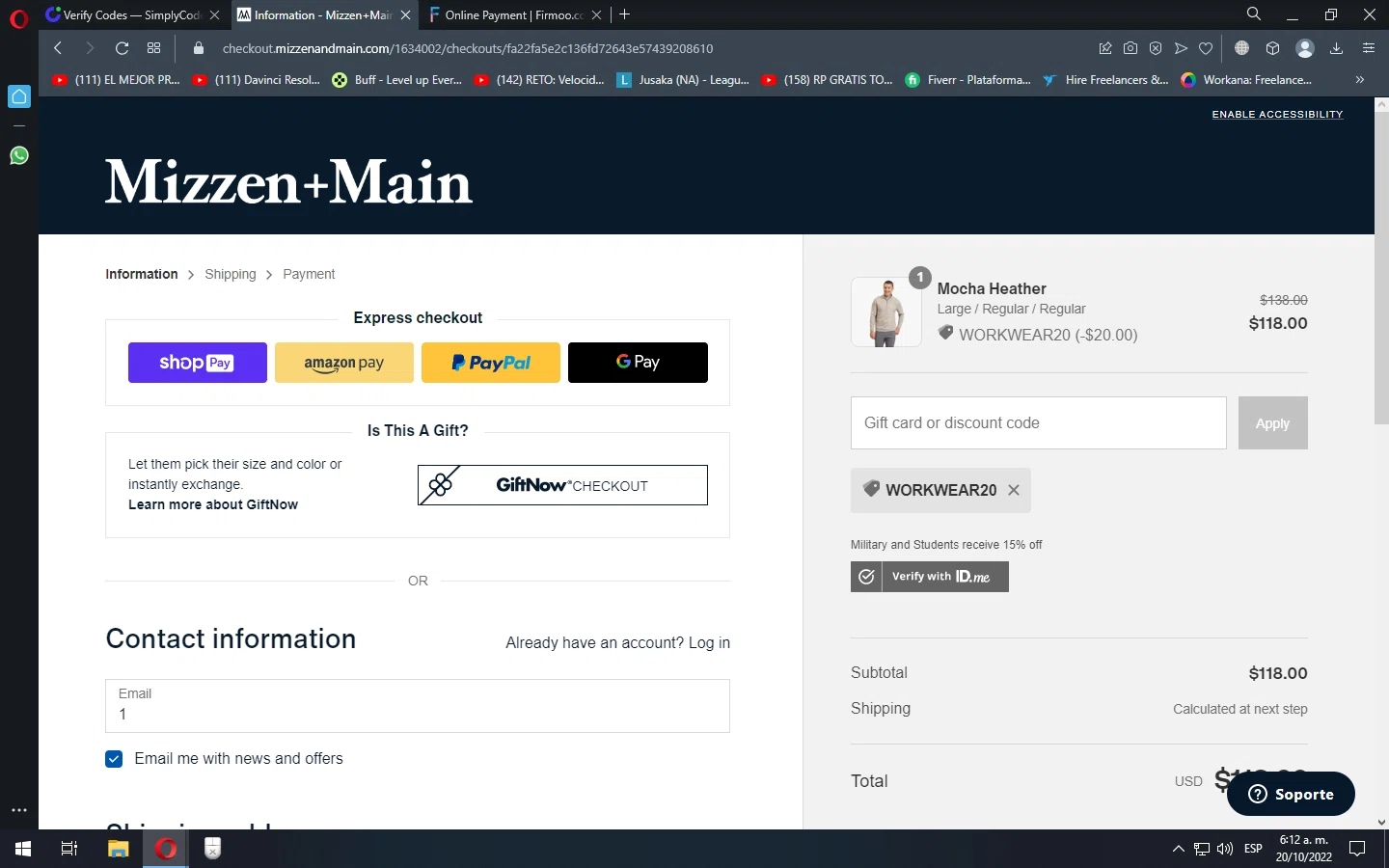
Task: Click the Information breadcrumb step
Action: (142, 274)
